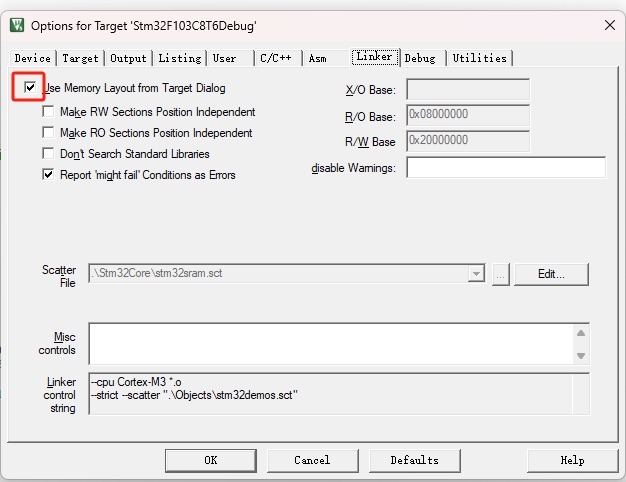This screenshot has height=482, width=626.
Task: Focus the disable Warnings input field
Action: click(506, 167)
